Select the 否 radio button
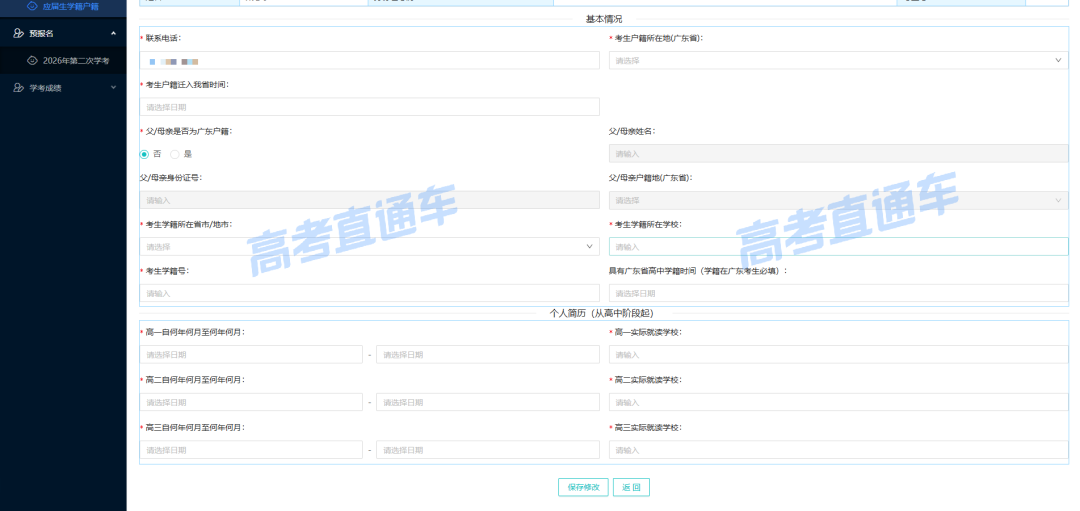This screenshot has width=1080, height=511. 144,154
